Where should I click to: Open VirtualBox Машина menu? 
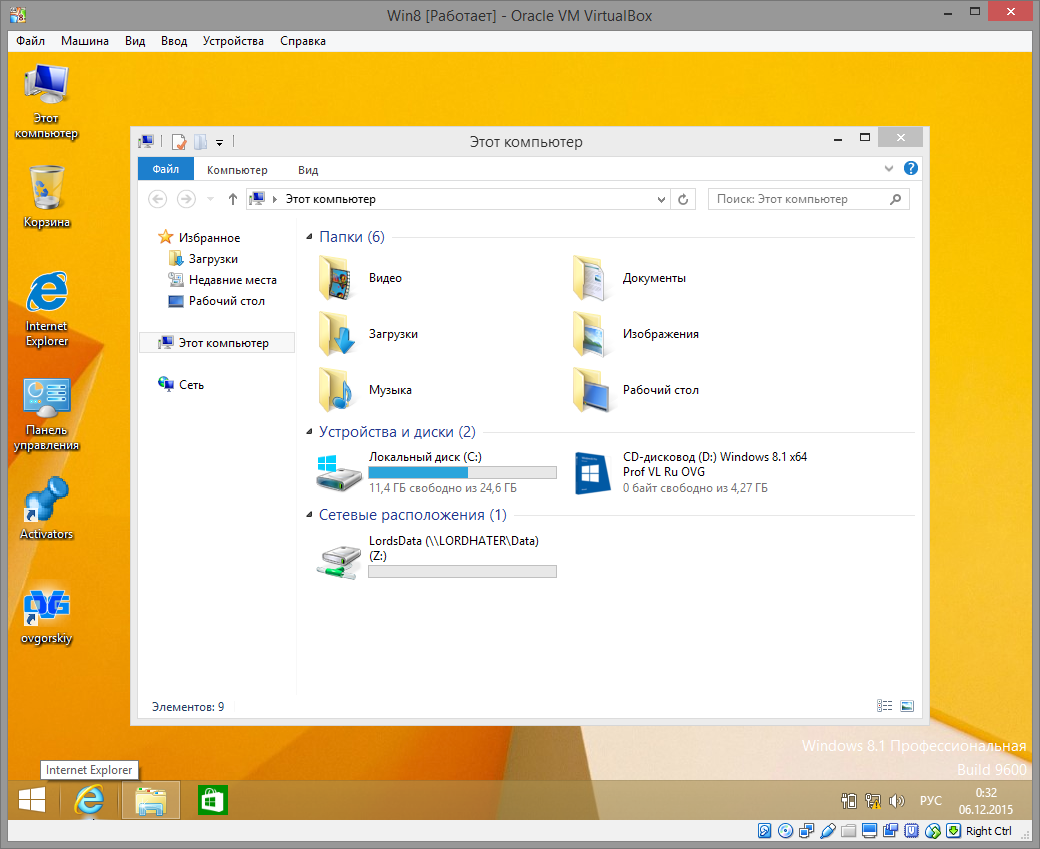(85, 40)
